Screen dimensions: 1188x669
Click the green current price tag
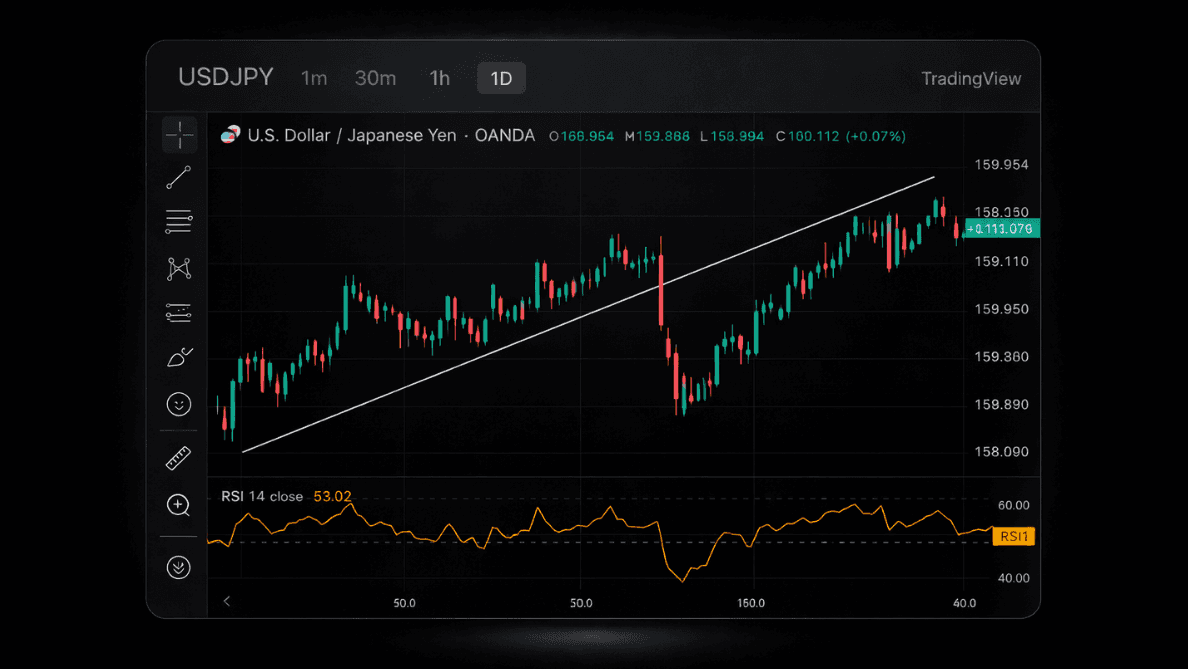pos(1002,228)
